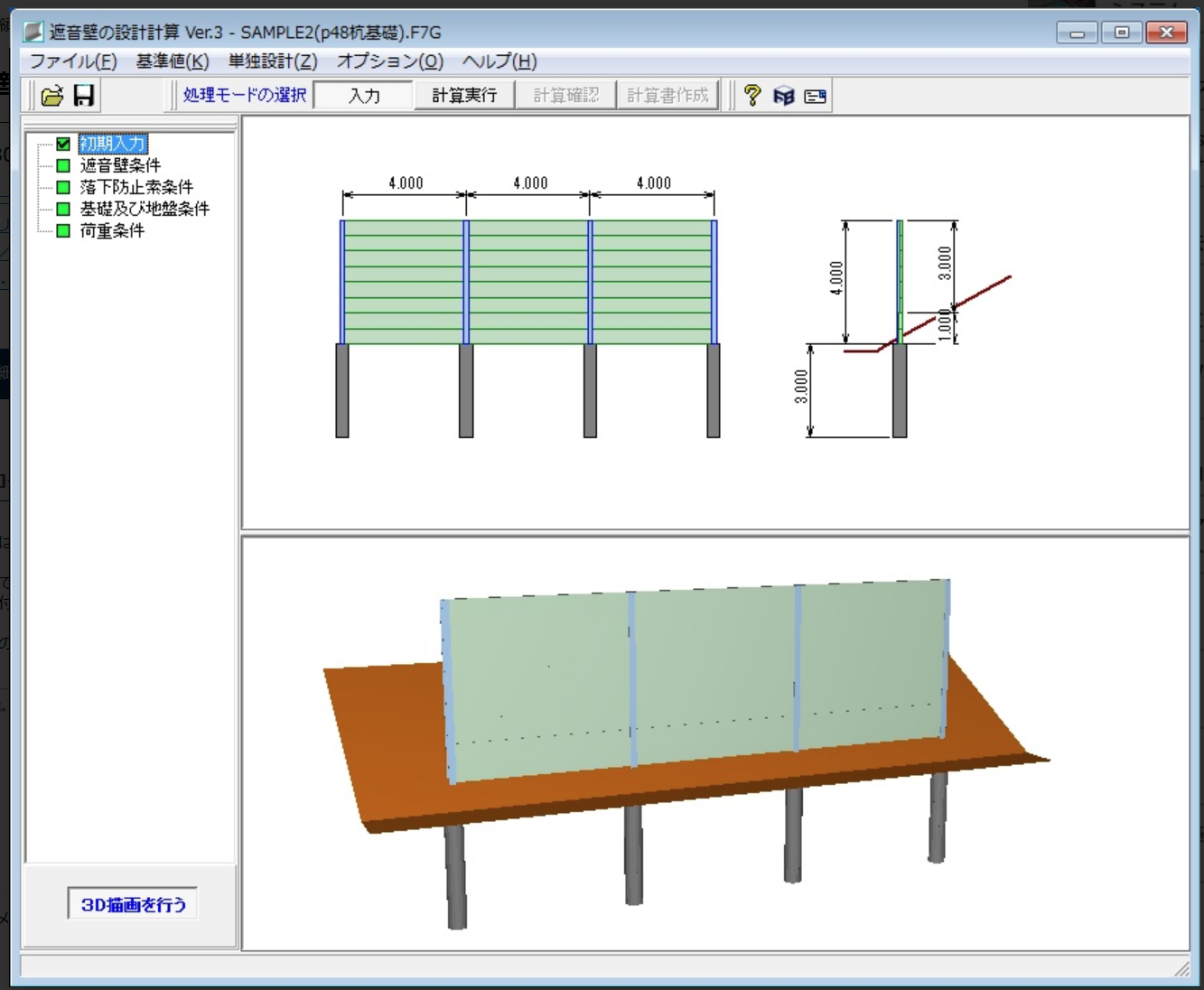
Task: Select 落下防止索条件 in the tree
Action: point(136,187)
